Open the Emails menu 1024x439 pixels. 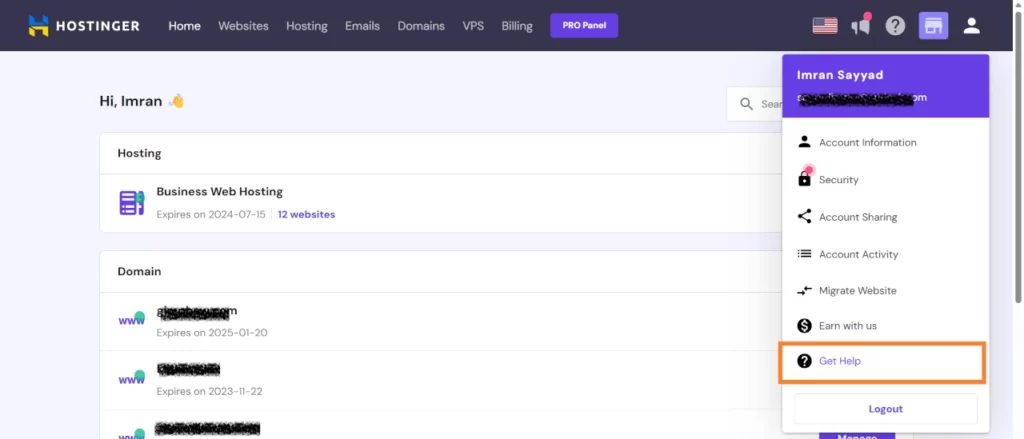(x=362, y=25)
